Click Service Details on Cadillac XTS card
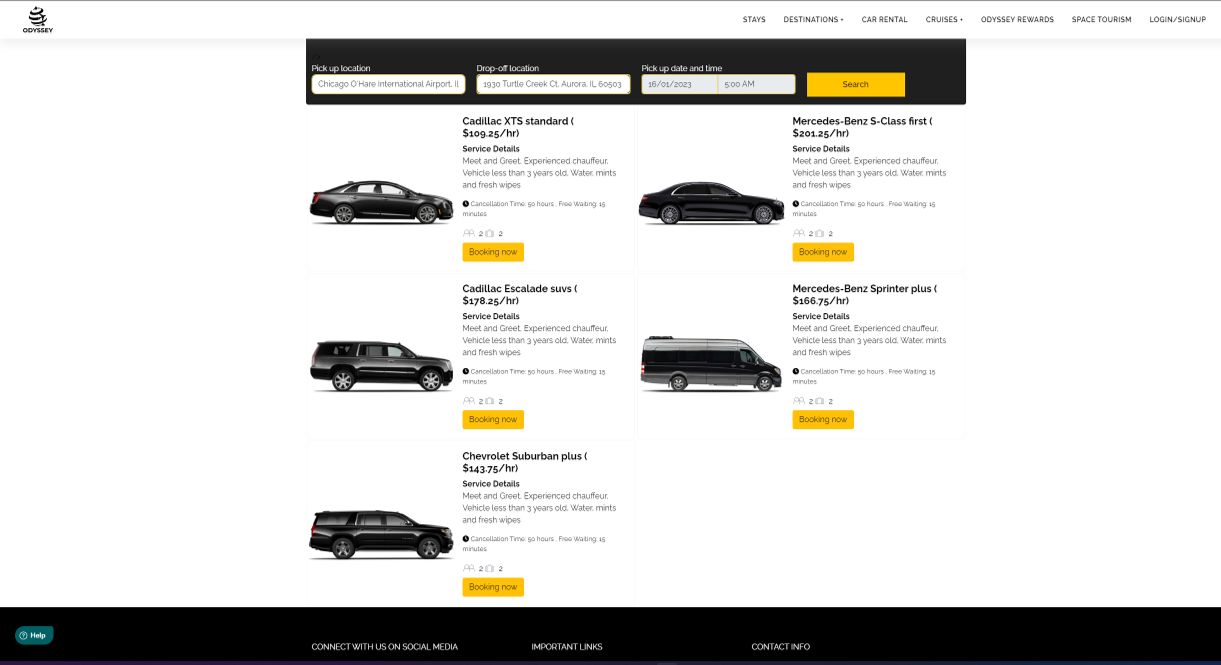 [491, 149]
